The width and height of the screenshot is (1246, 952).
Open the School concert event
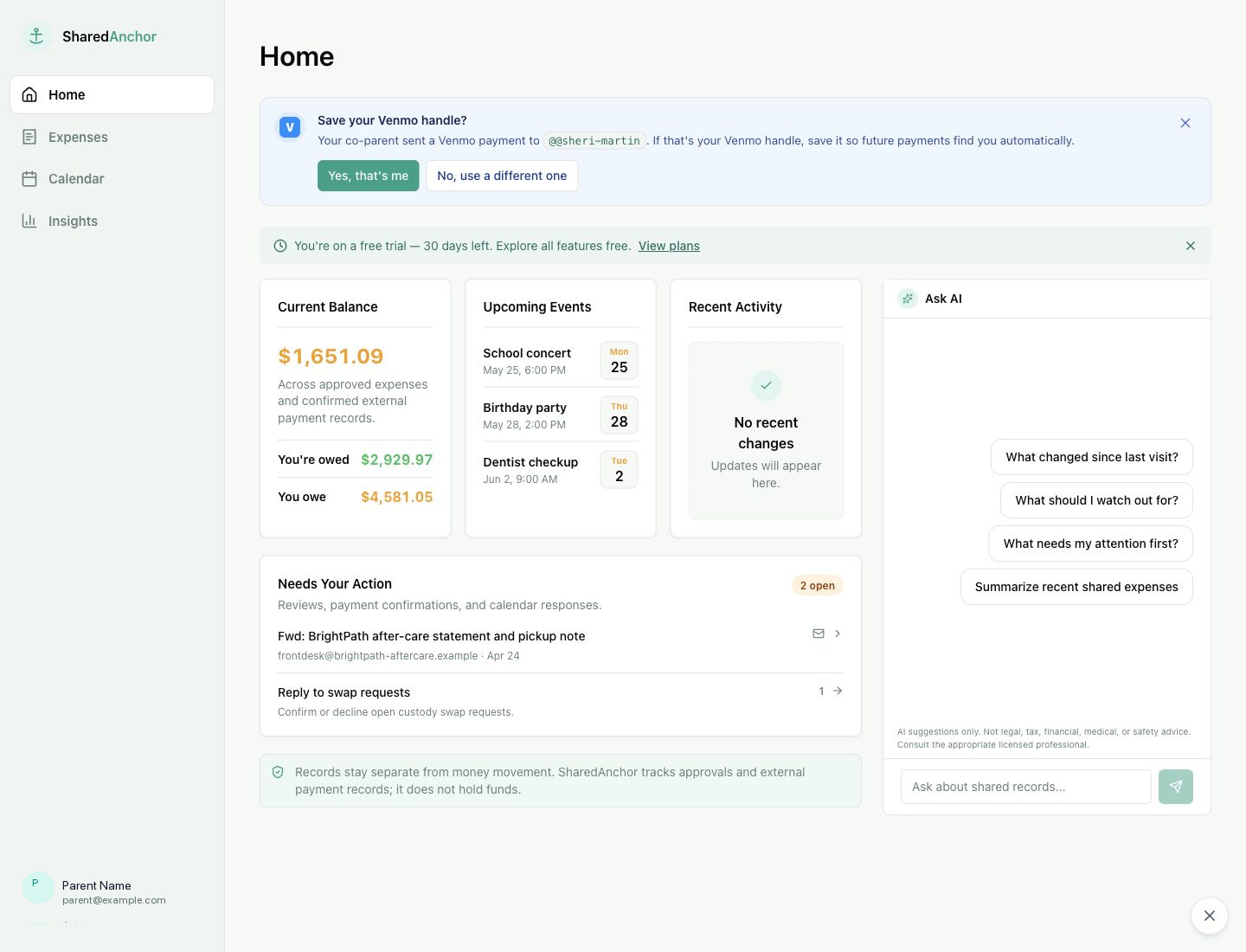coord(561,361)
